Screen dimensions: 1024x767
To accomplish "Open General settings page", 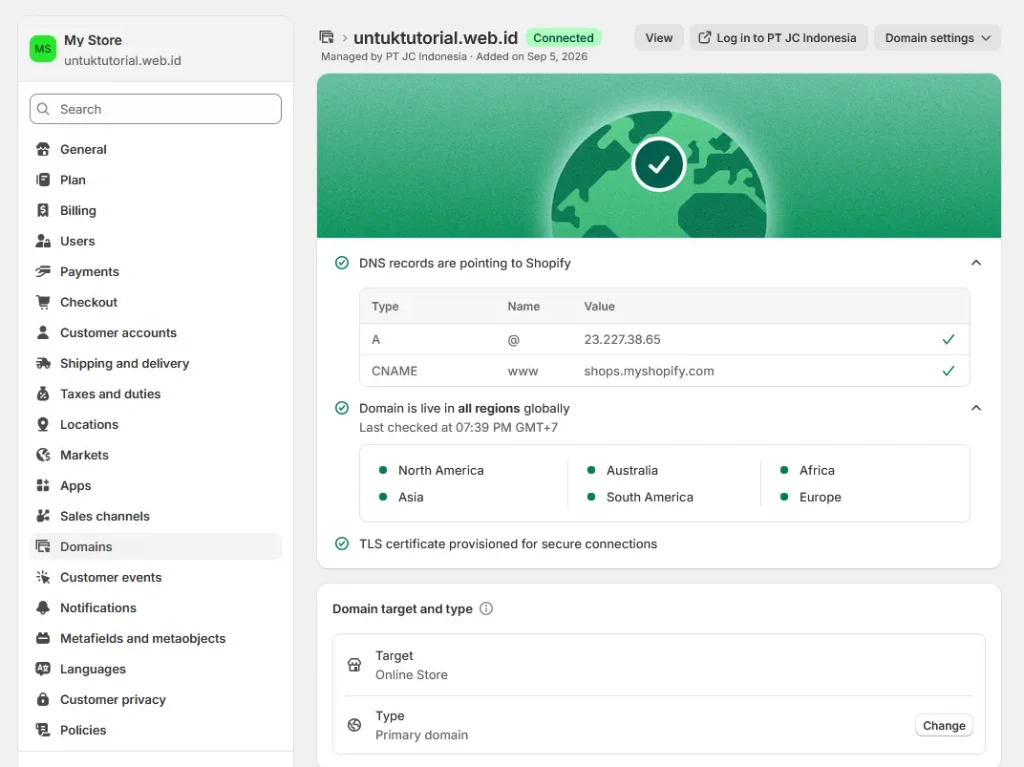I will [155, 150].
